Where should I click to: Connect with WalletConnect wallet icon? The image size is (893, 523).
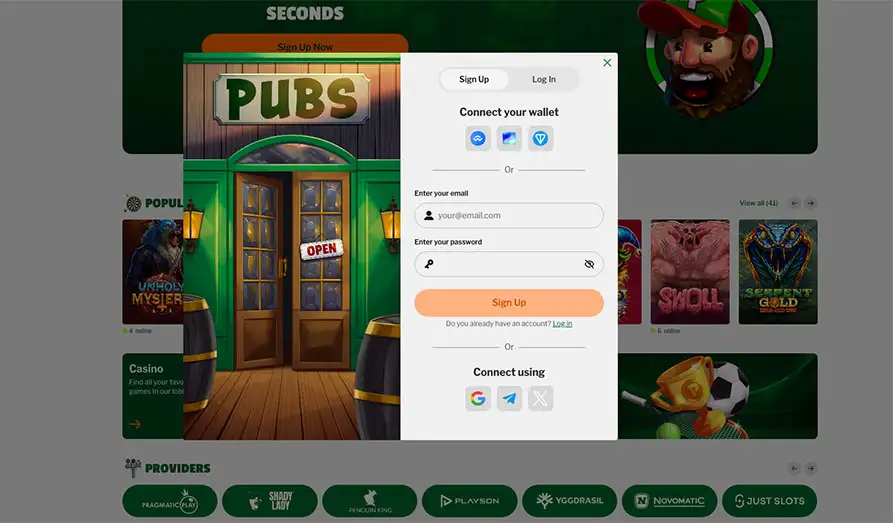tap(478, 138)
